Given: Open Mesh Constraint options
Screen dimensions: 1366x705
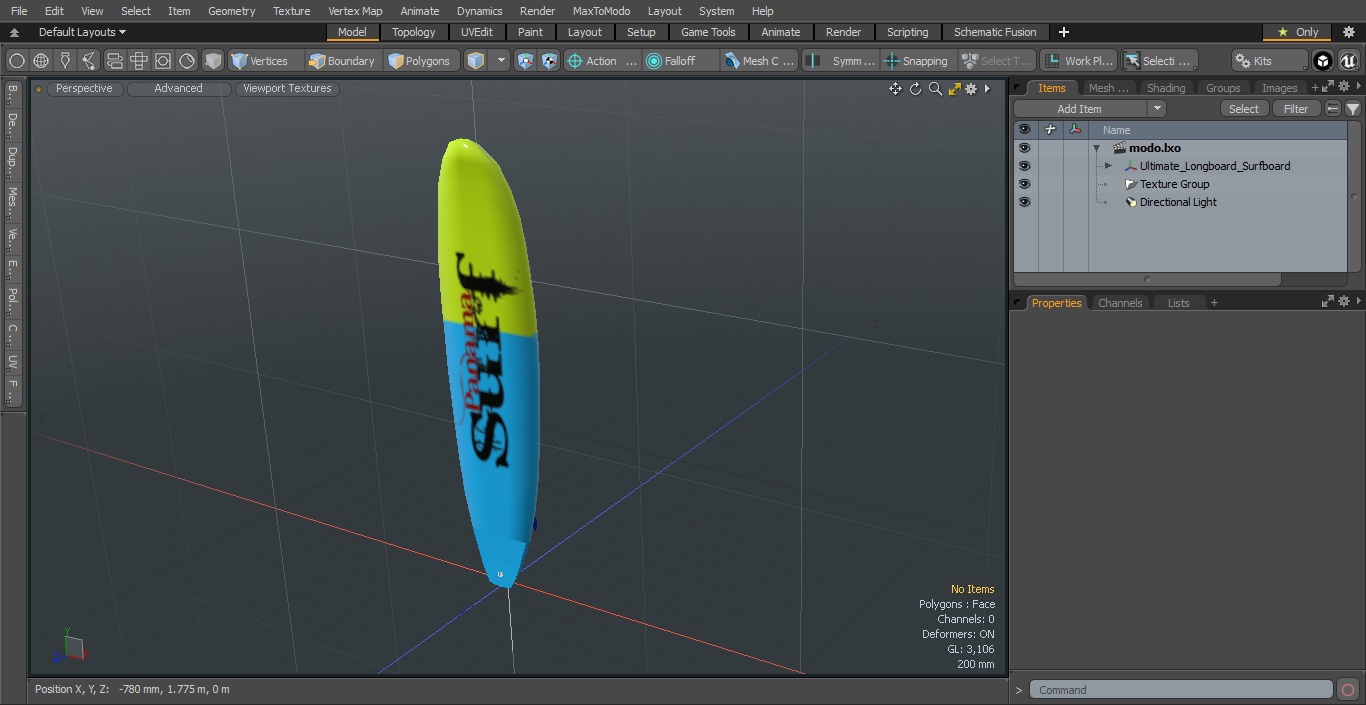Looking at the screenshot, I should click(x=759, y=61).
